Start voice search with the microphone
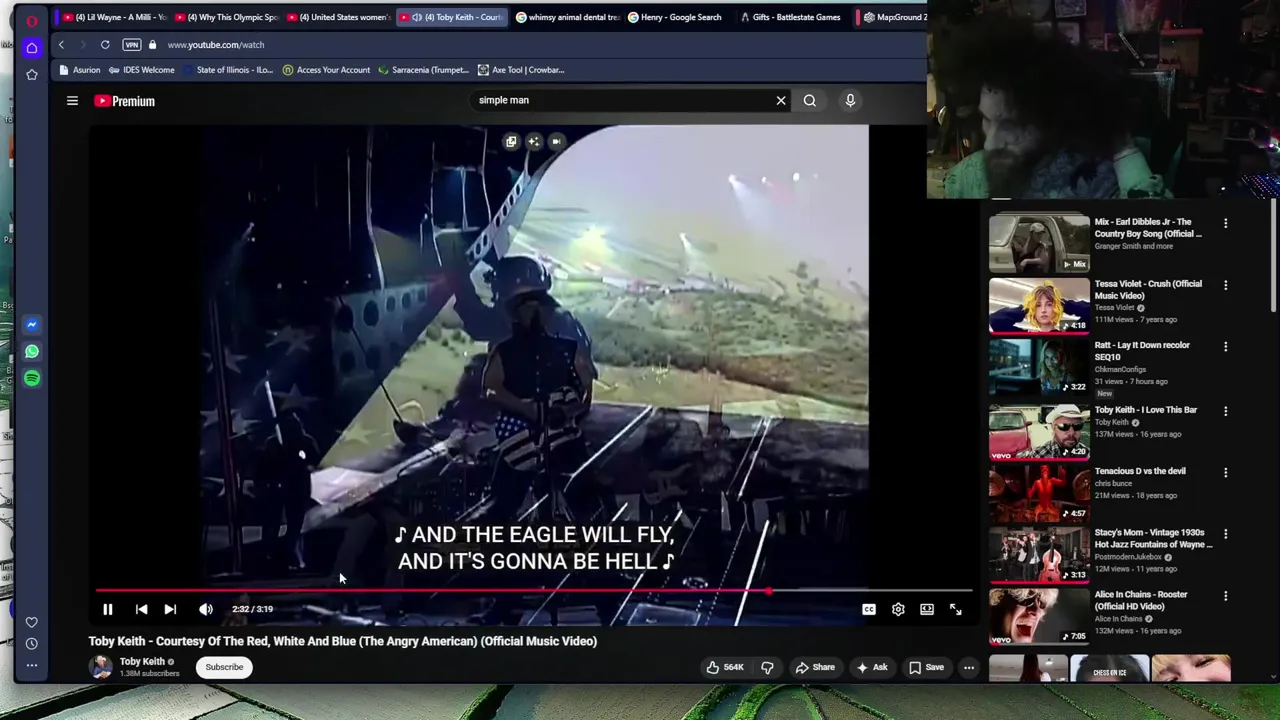 [x=850, y=100]
